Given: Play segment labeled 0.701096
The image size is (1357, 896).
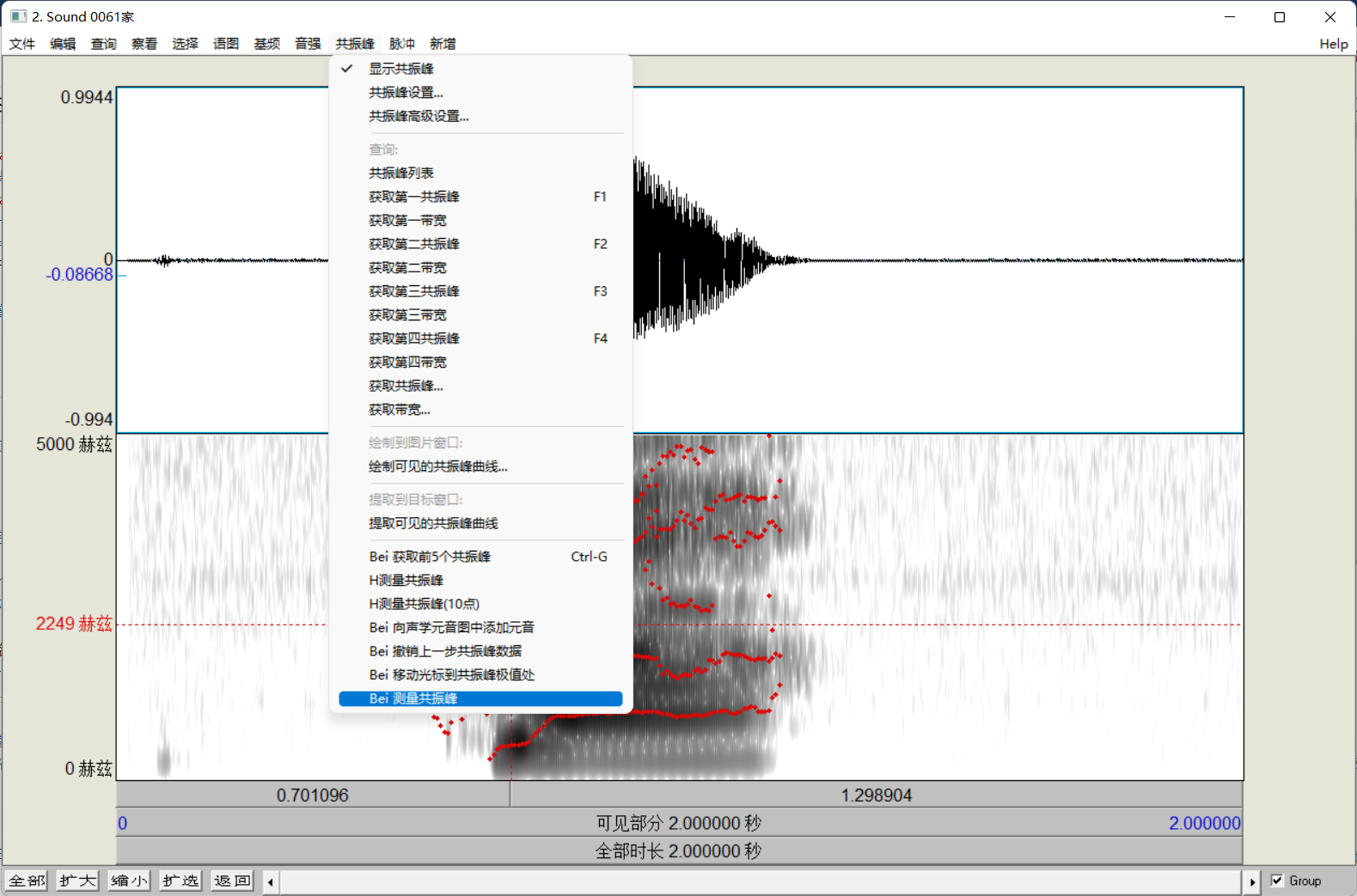Looking at the screenshot, I should coord(313,795).
